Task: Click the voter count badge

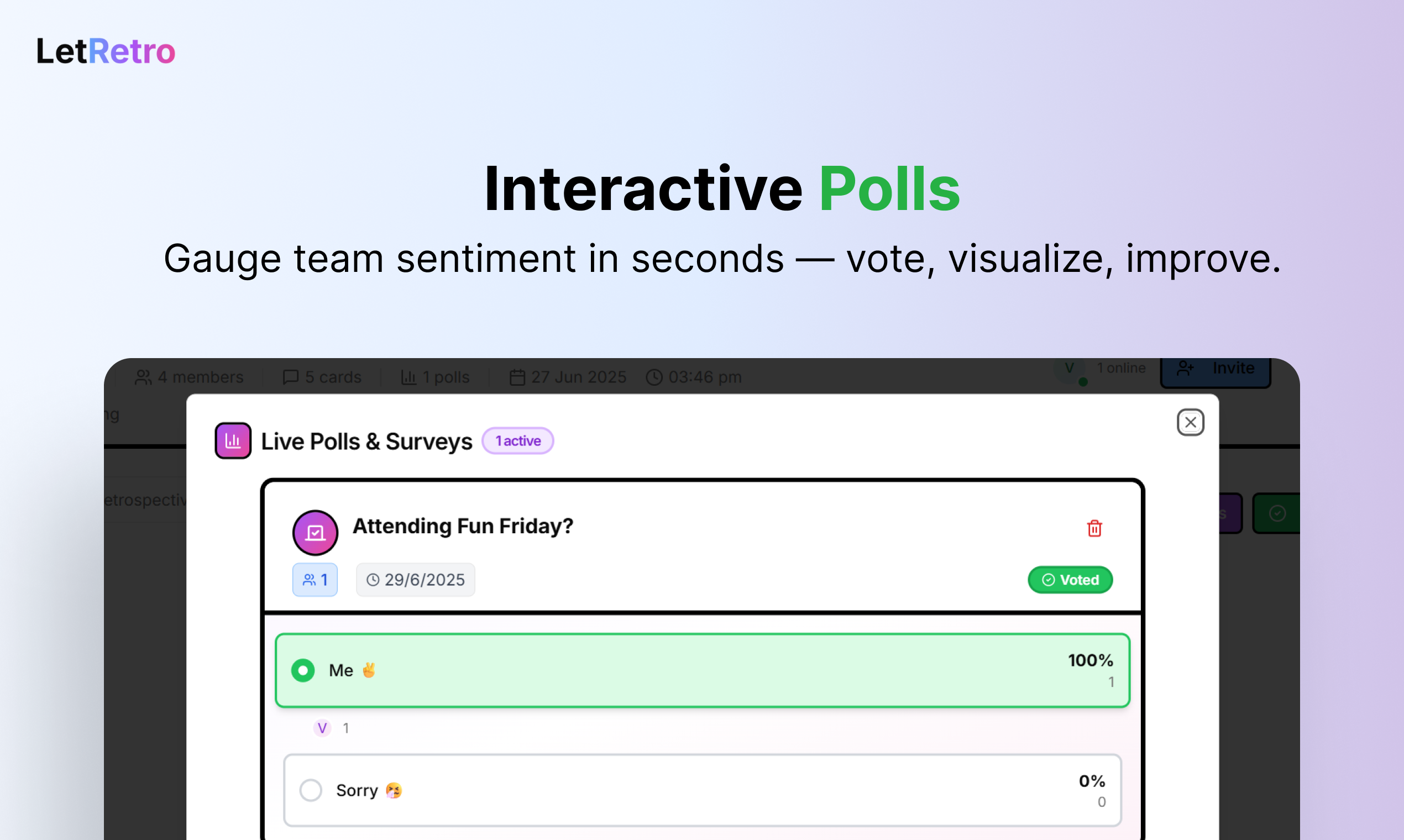Action: [x=315, y=580]
